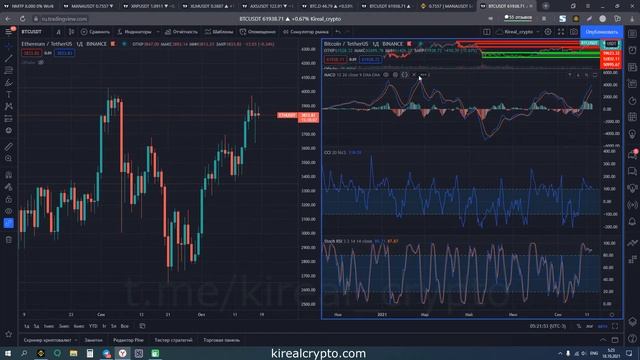Screen dimensions: 640x360
Task: Open favorites star at toolbar bottom
Action: point(9,334)
